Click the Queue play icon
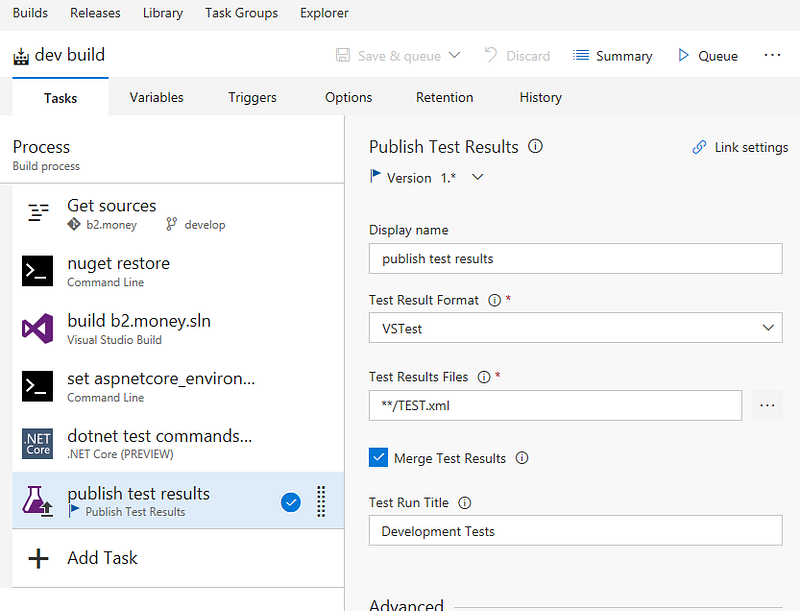 [683, 55]
